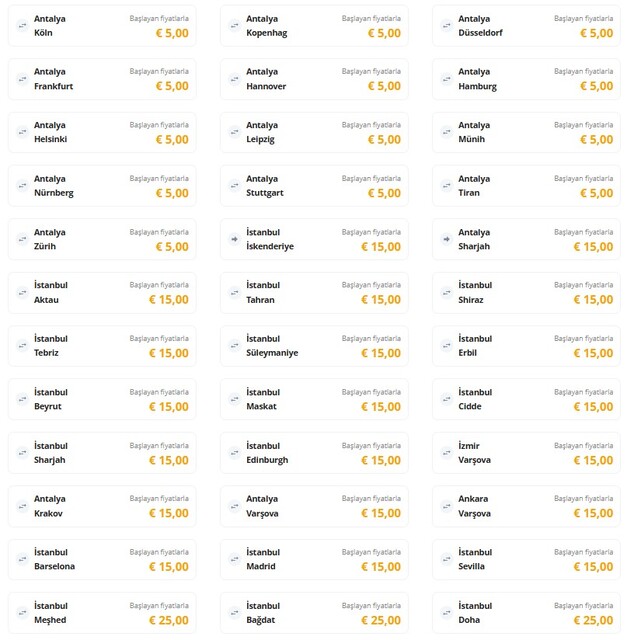Click the route icon beside İstanbul–Madrid

pyautogui.click(x=234, y=559)
